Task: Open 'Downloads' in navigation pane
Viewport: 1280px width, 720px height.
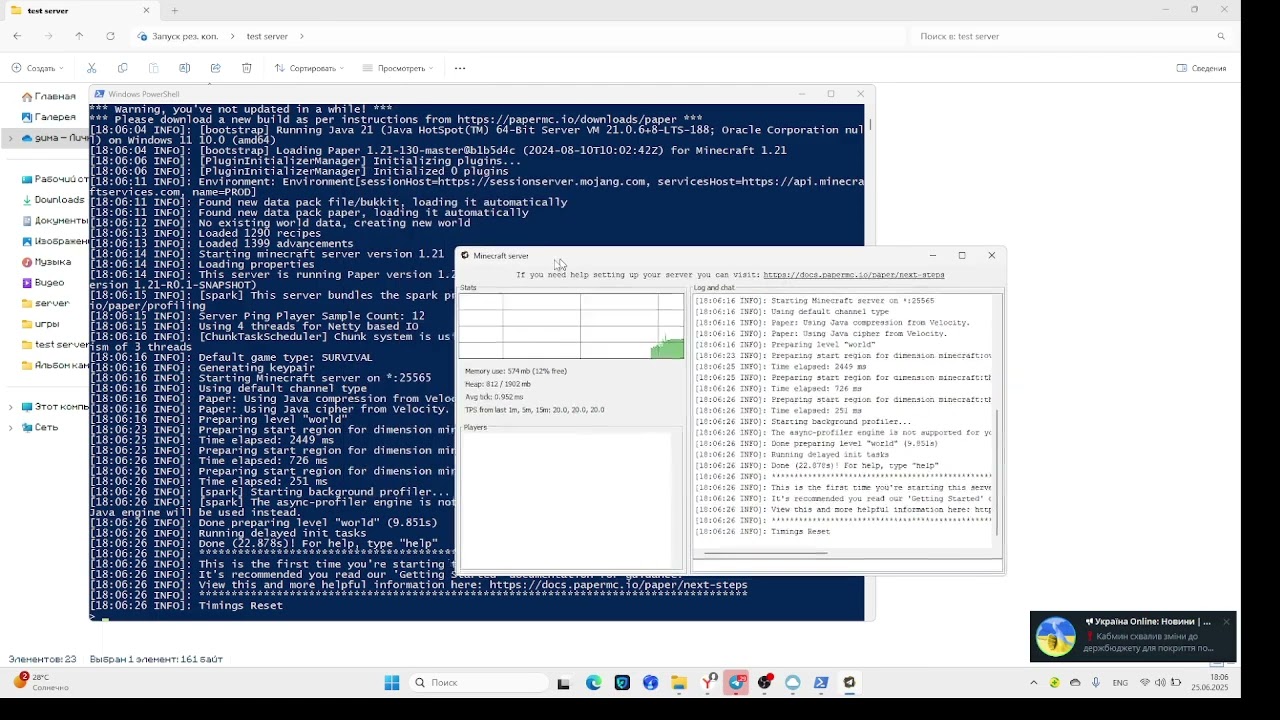Action: [53, 200]
